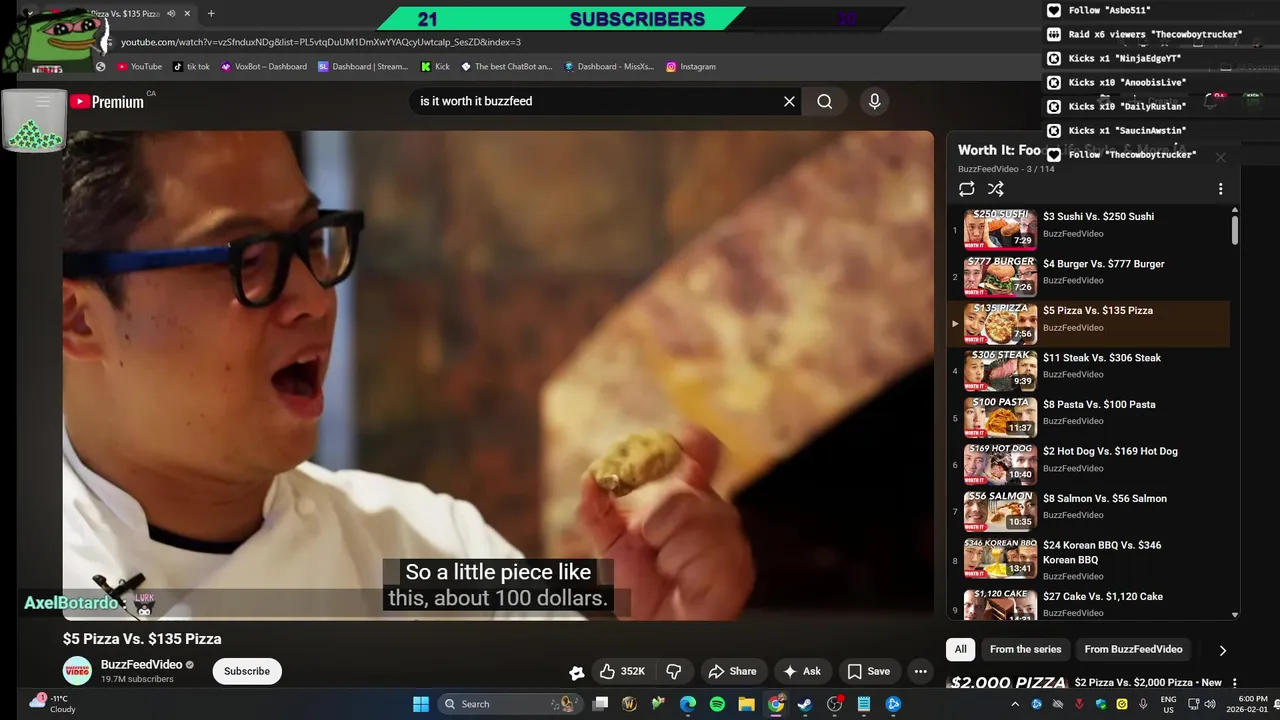Open a new browser tab
Image resolution: width=1280 pixels, height=720 pixels.
click(211, 14)
